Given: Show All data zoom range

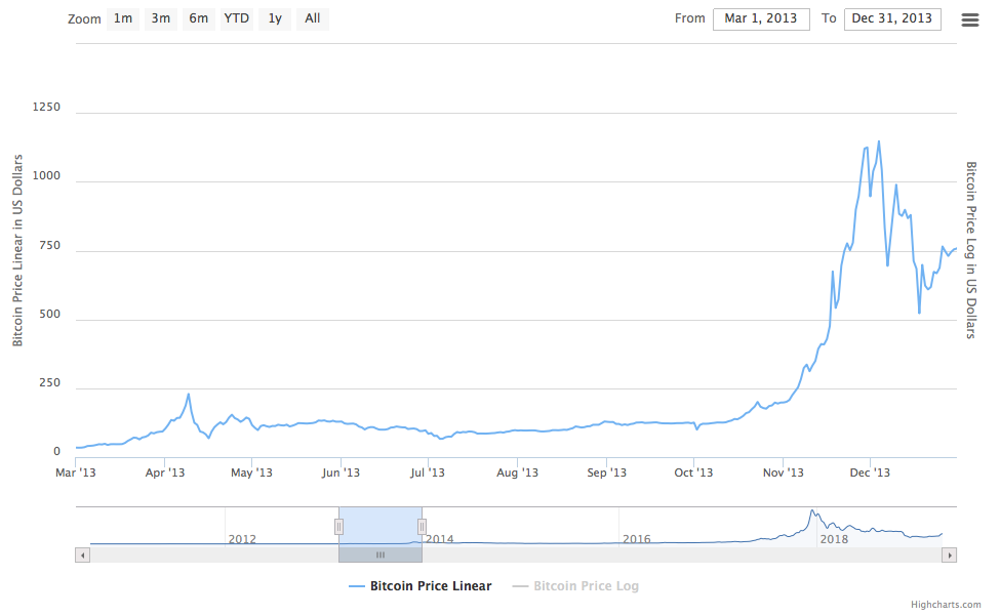Looking at the screenshot, I should pyautogui.click(x=312, y=18).
